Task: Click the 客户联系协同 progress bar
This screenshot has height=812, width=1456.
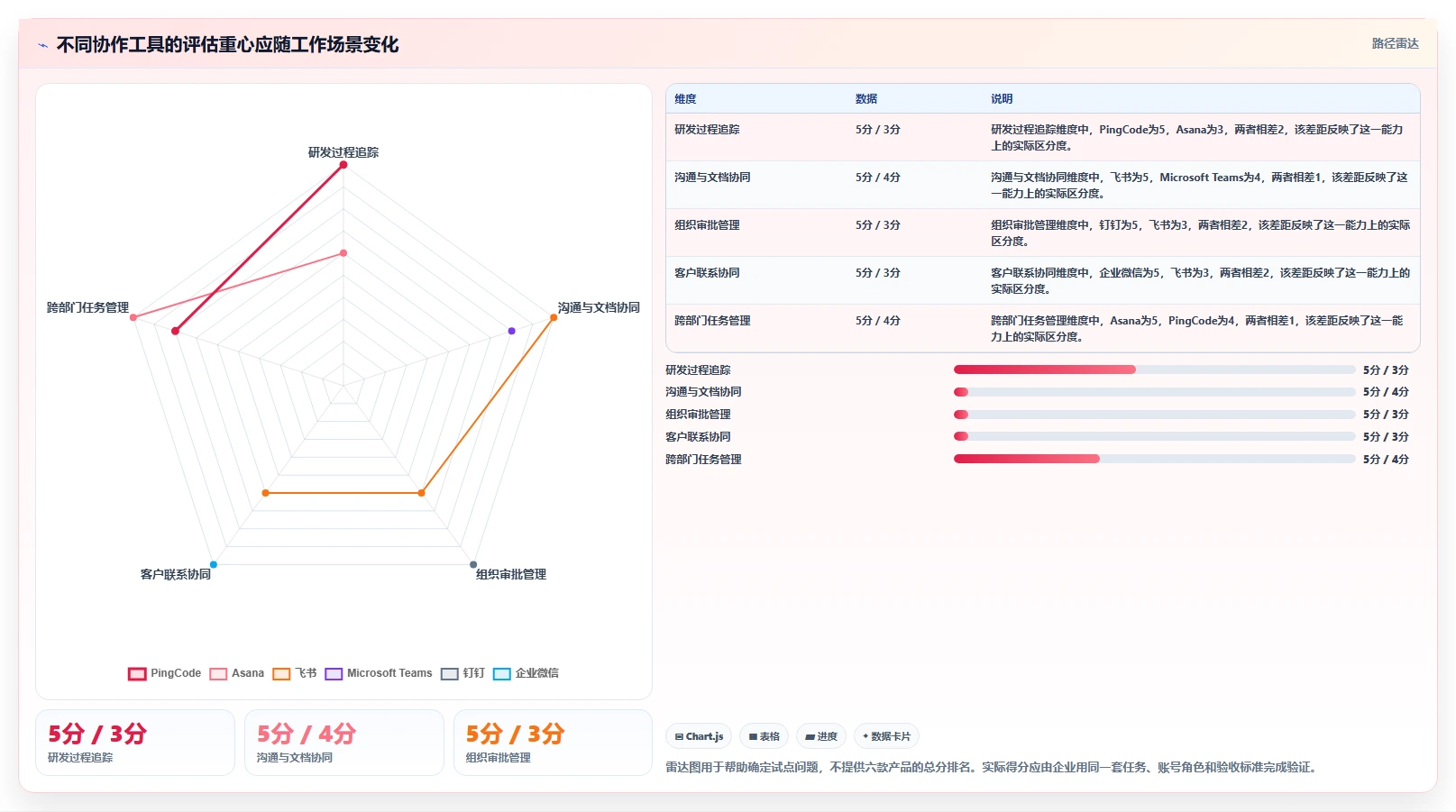Action: [1154, 436]
